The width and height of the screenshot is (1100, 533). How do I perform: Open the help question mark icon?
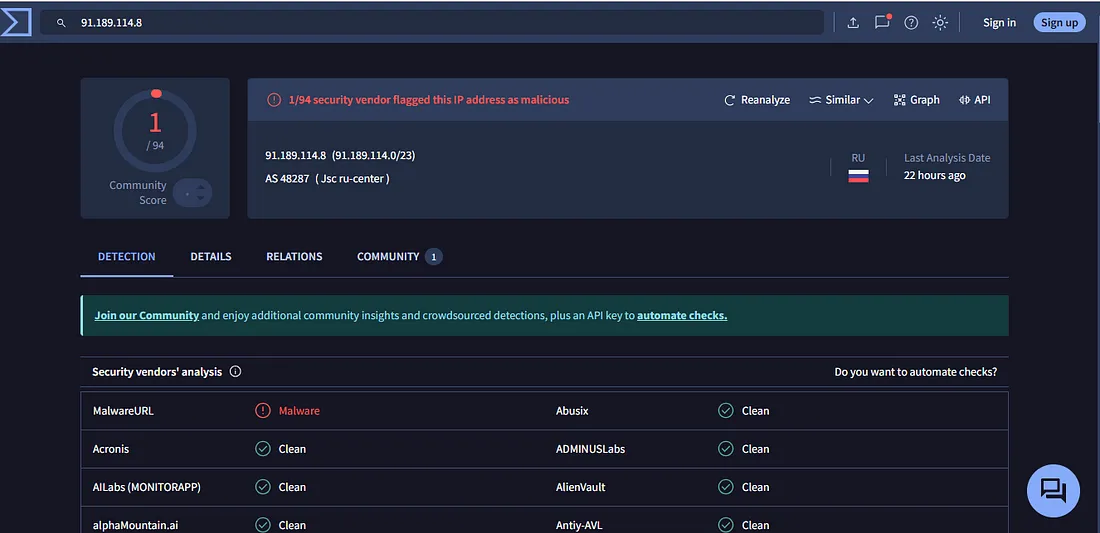(911, 22)
